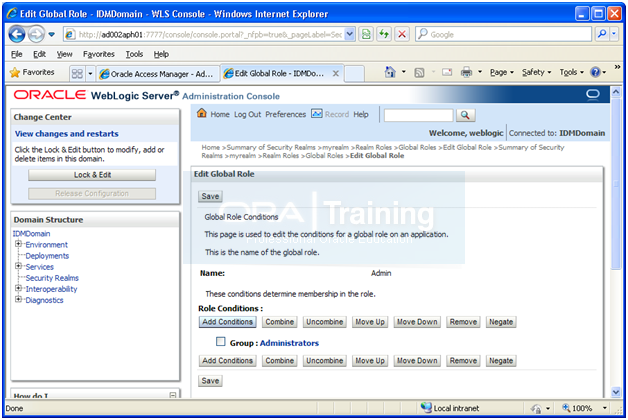The image size is (628, 420).
Task: Open the Favorites menu
Action: [99, 54]
